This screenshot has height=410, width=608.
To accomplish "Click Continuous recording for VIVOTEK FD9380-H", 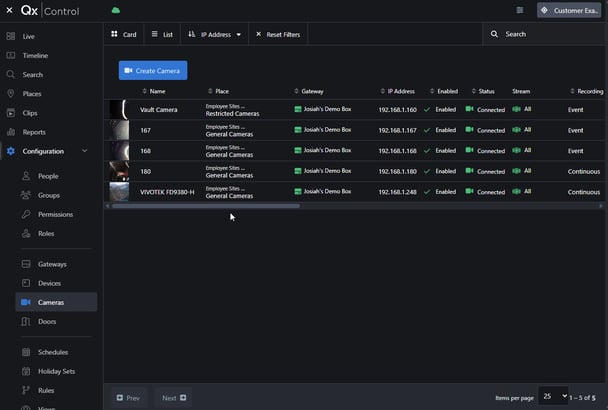I will [x=584, y=192].
